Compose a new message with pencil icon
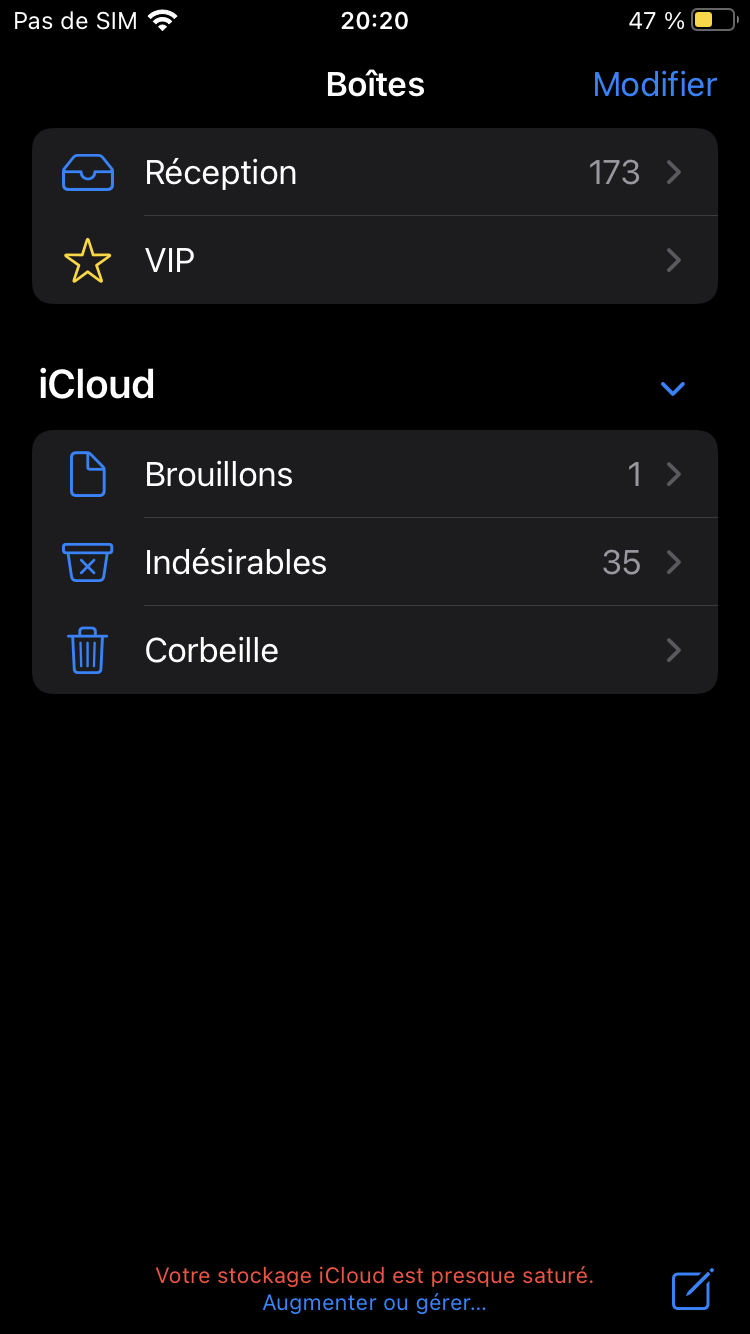The width and height of the screenshot is (750, 1334). coord(692,1289)
